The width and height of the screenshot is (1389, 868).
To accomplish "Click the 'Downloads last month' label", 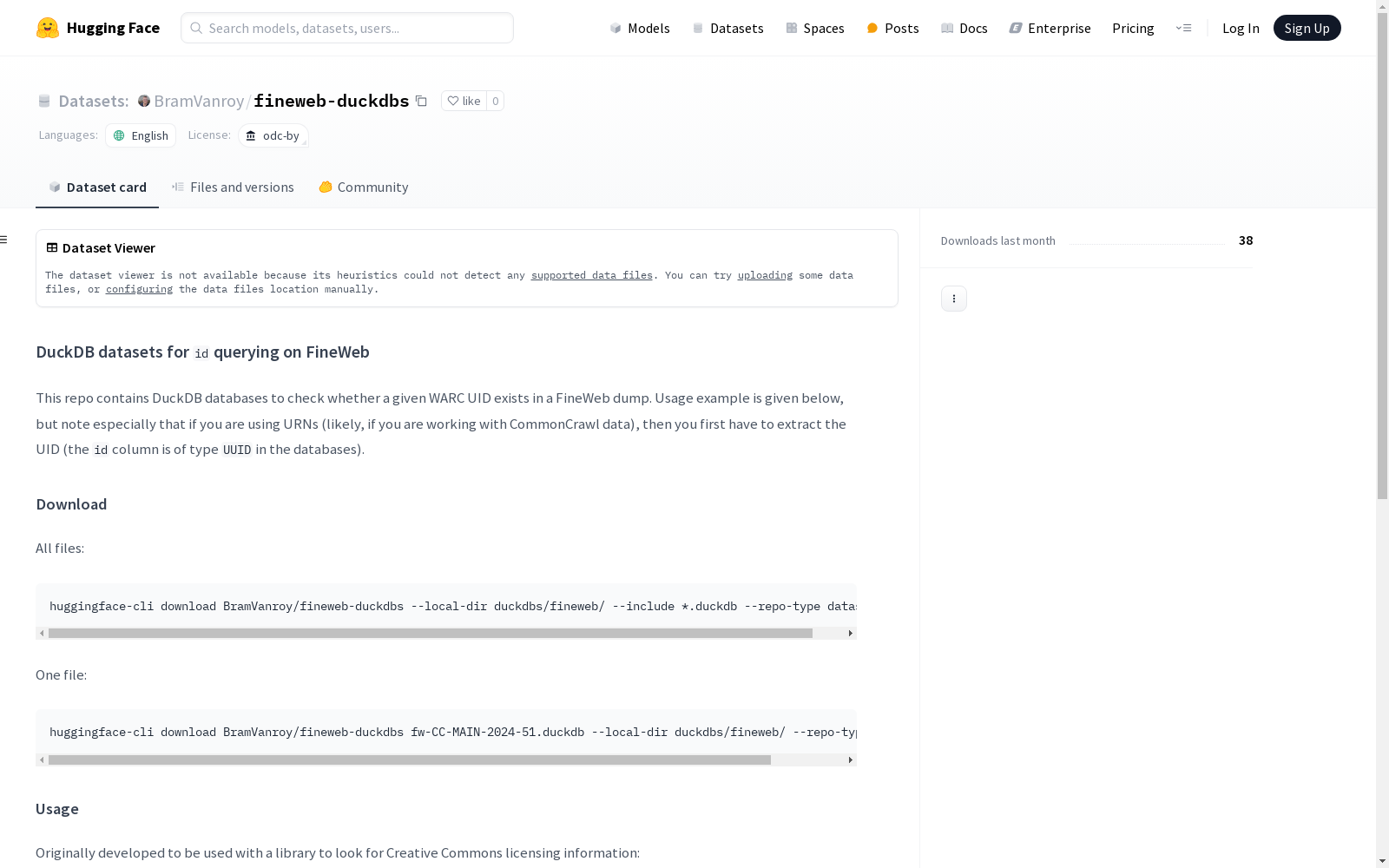I will [x=998, y=240].
